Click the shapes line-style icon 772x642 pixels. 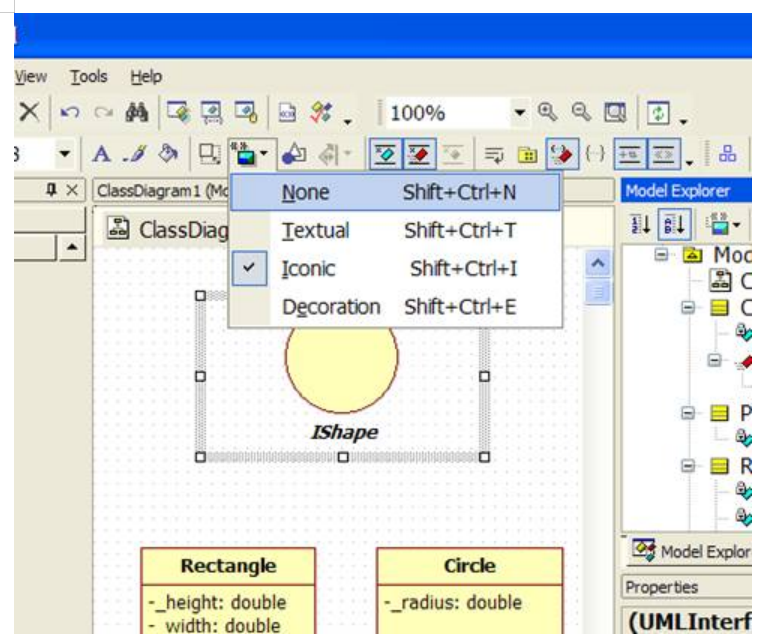tap(294, 154)
